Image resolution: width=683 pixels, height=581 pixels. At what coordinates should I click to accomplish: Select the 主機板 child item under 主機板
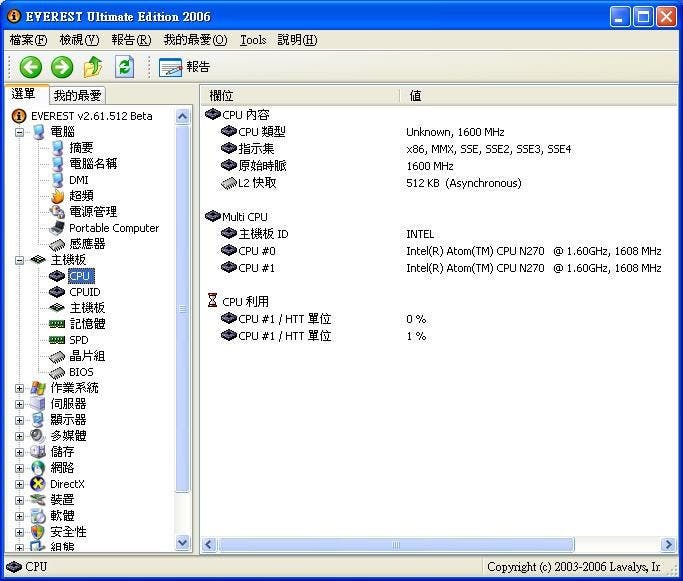87,308
